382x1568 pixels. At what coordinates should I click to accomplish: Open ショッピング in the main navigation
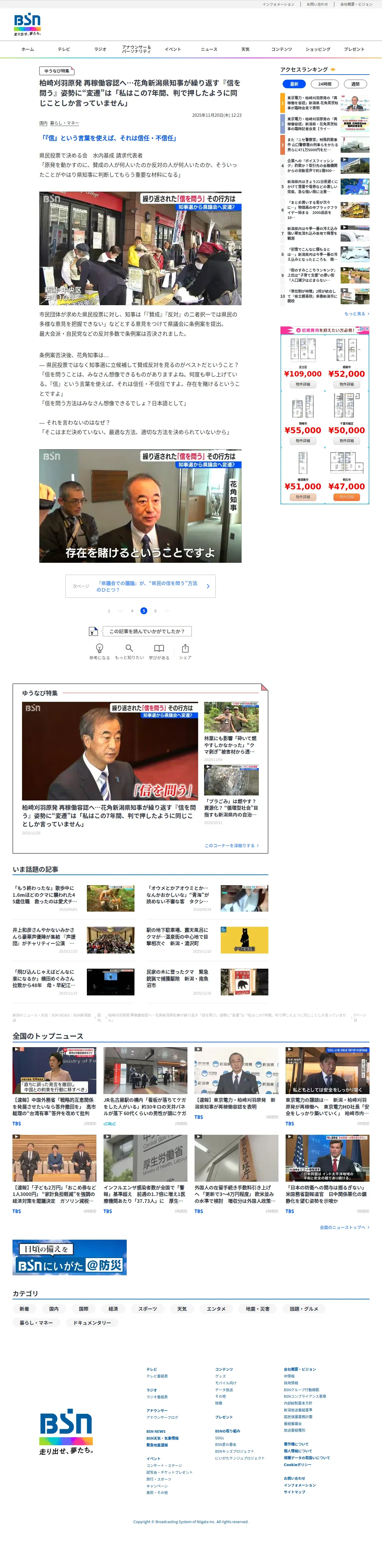(x=318, y=49)
